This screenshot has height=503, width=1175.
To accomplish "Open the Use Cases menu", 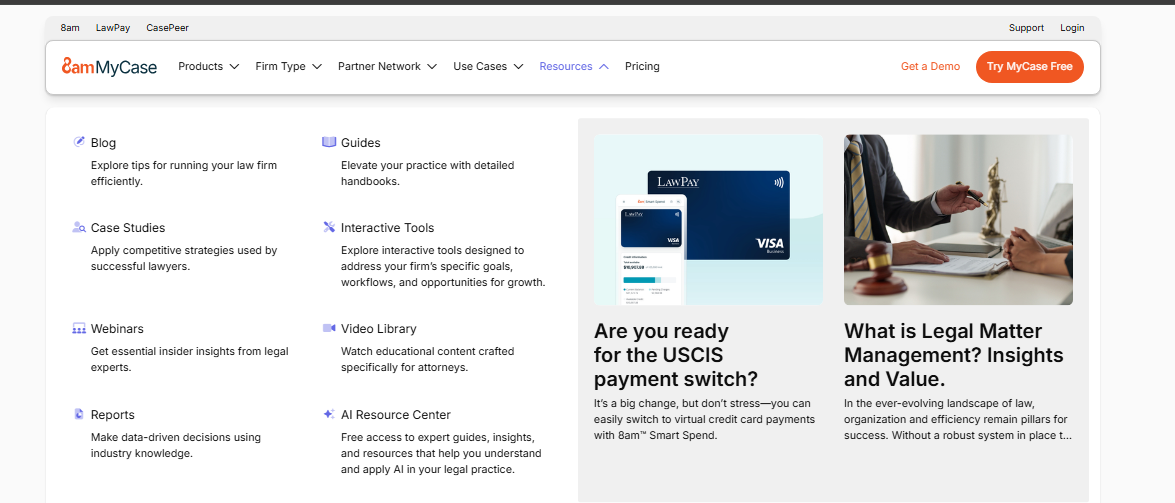I will point(480,67).
